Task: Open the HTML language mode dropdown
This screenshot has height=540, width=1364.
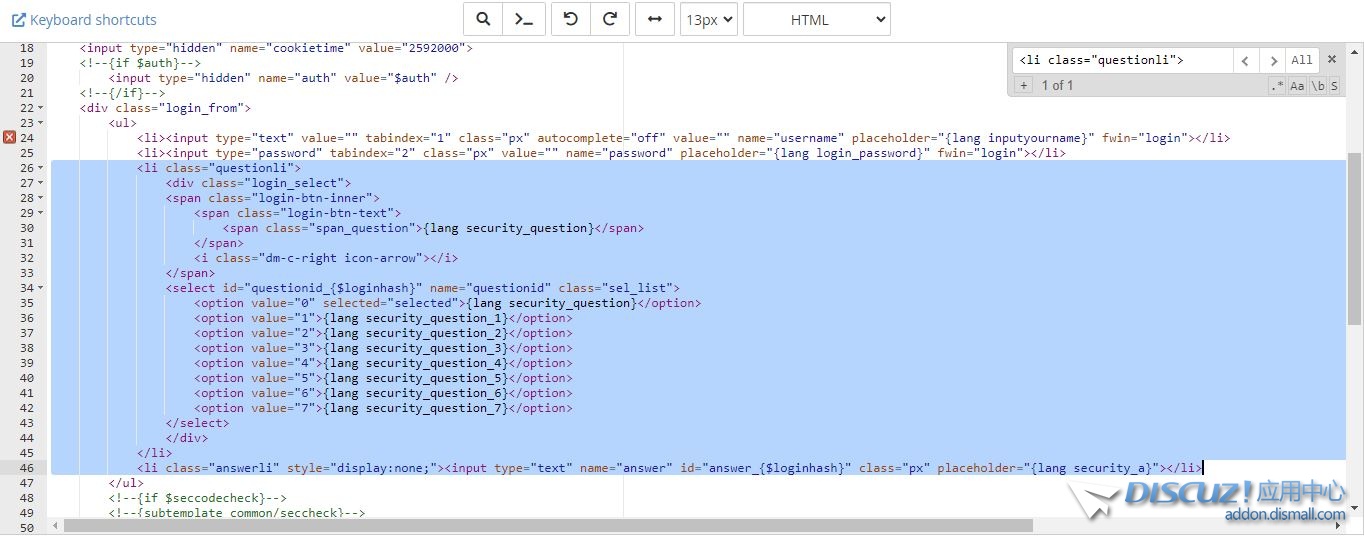Action: click(816, 20)
